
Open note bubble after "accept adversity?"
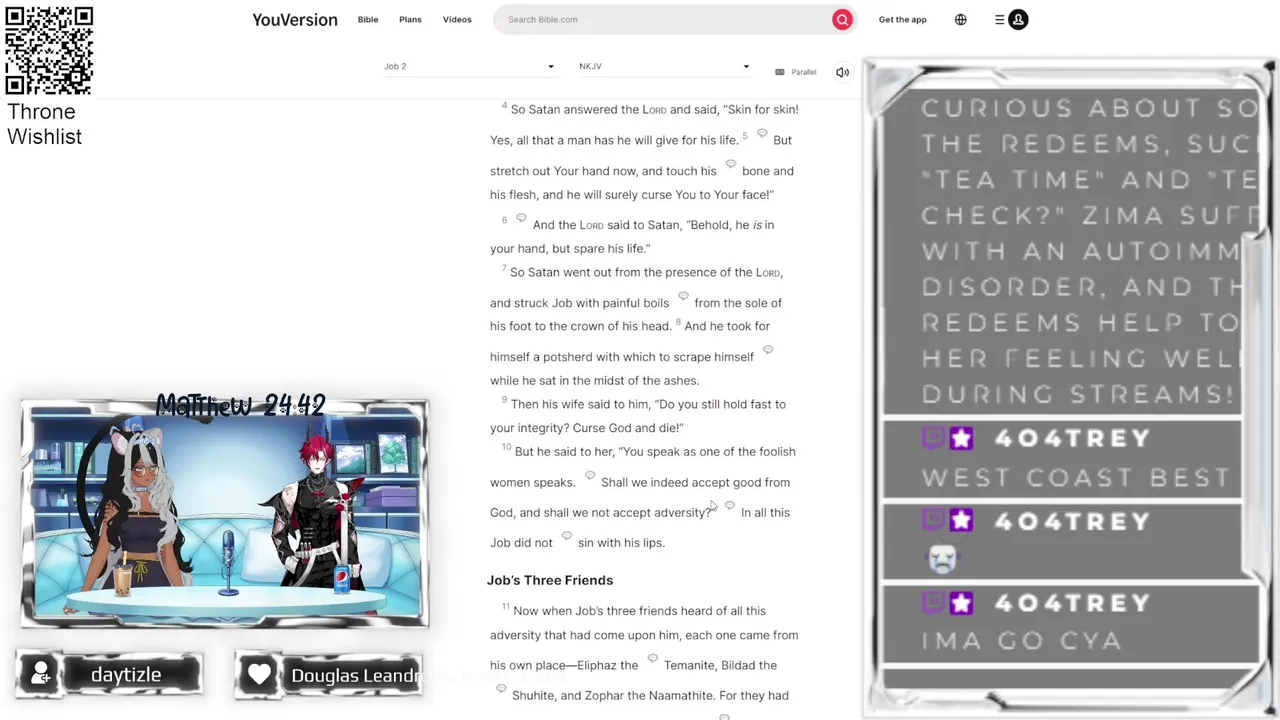[x=729, y=506]
